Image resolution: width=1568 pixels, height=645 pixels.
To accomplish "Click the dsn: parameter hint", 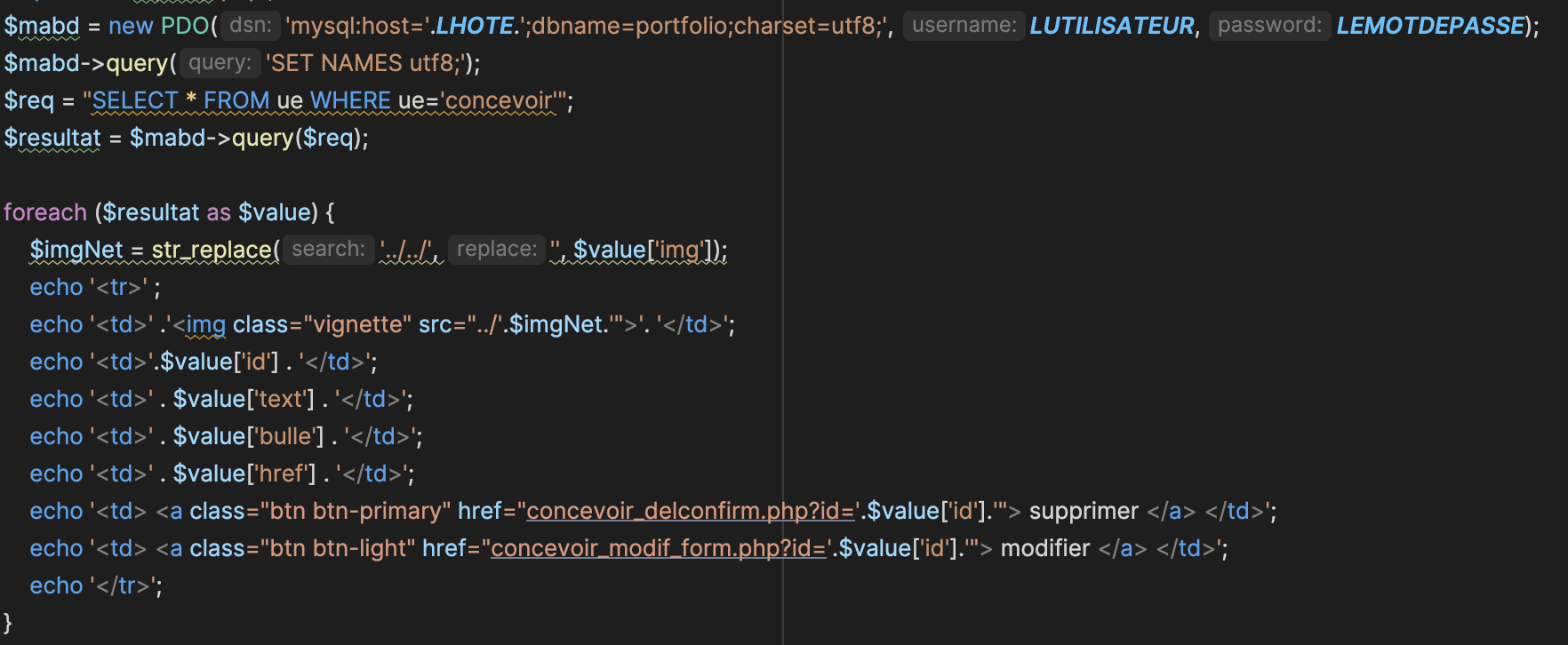I will pos(251,26).
